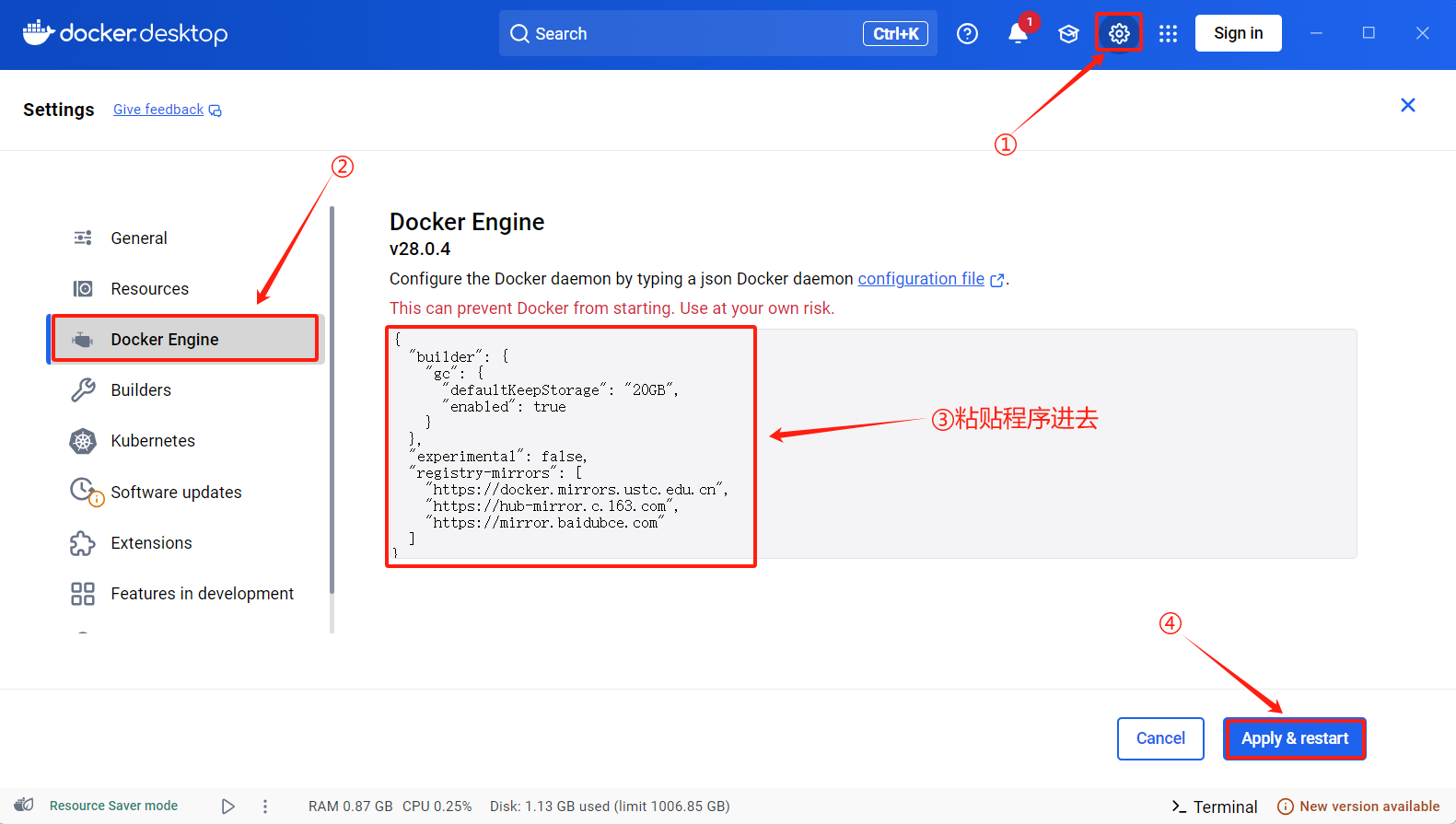Open notifications bell icon
Viewport: 1456px width, 824px height.
tap(1018, 34)
